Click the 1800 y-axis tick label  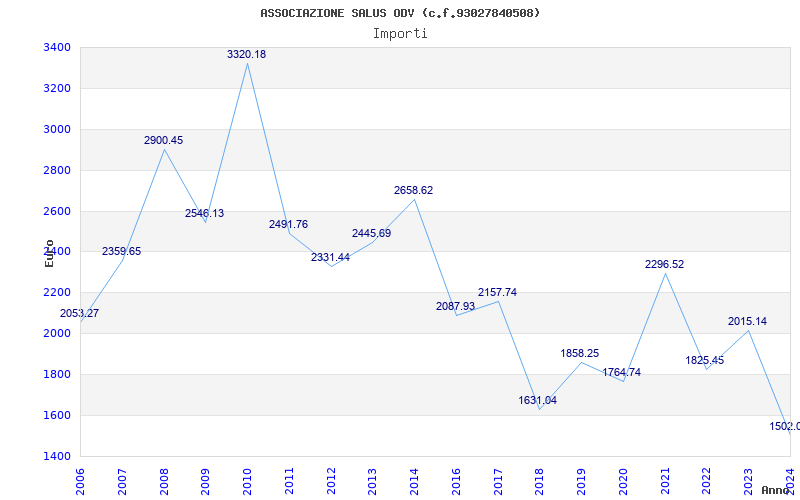(57, 374)
